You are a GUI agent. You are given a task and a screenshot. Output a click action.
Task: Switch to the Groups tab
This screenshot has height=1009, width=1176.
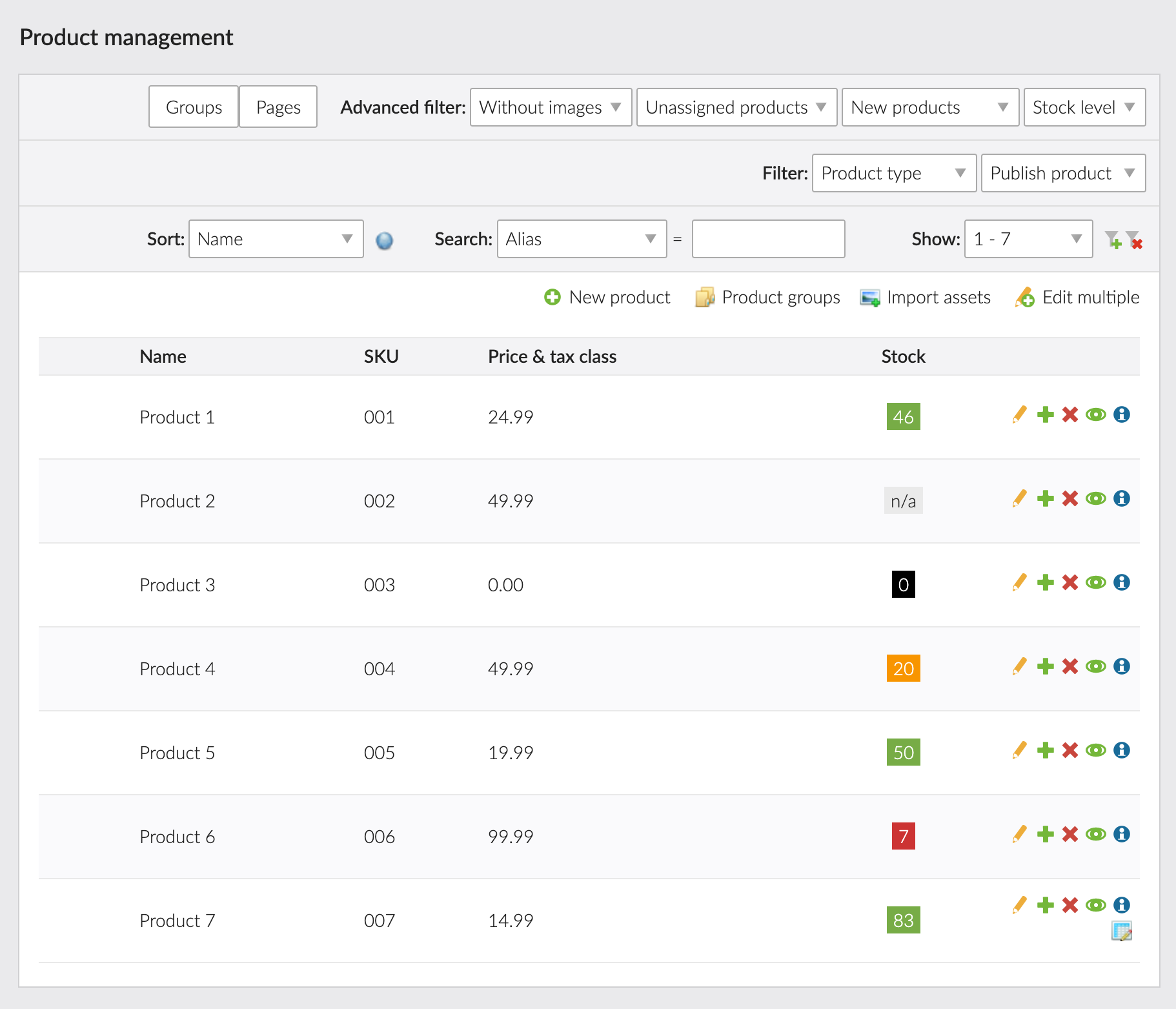click(194, 107)
